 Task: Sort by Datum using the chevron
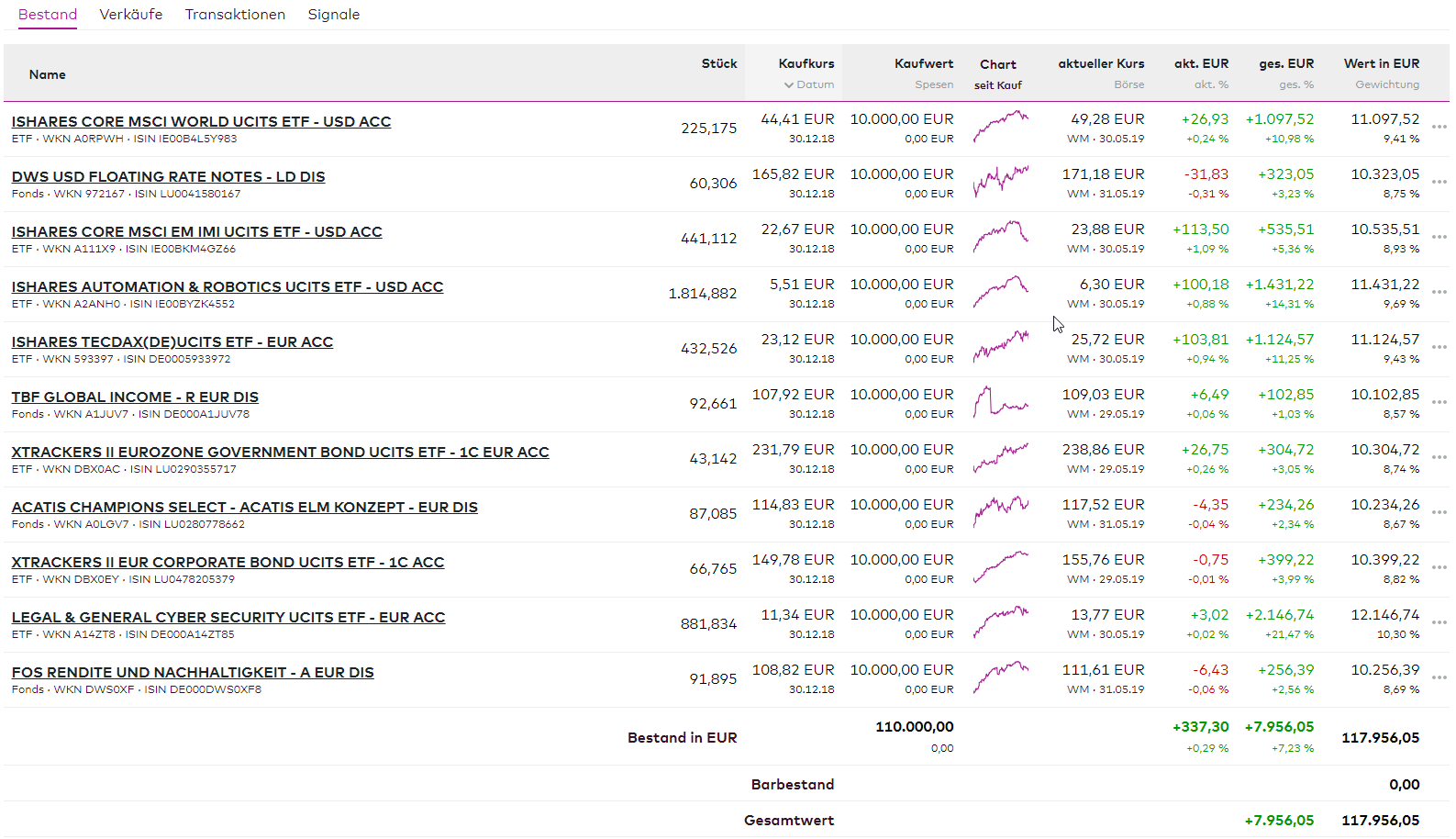pos(789,85)
